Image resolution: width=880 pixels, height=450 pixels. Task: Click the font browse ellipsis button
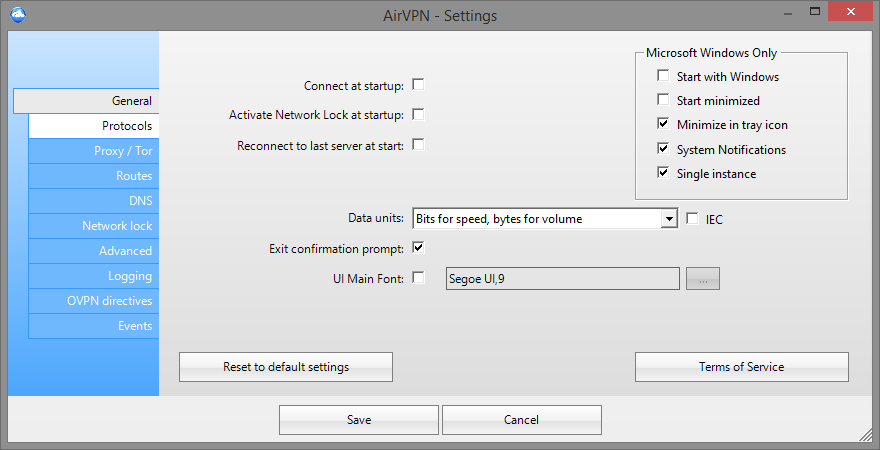click(x=703, y=278)
